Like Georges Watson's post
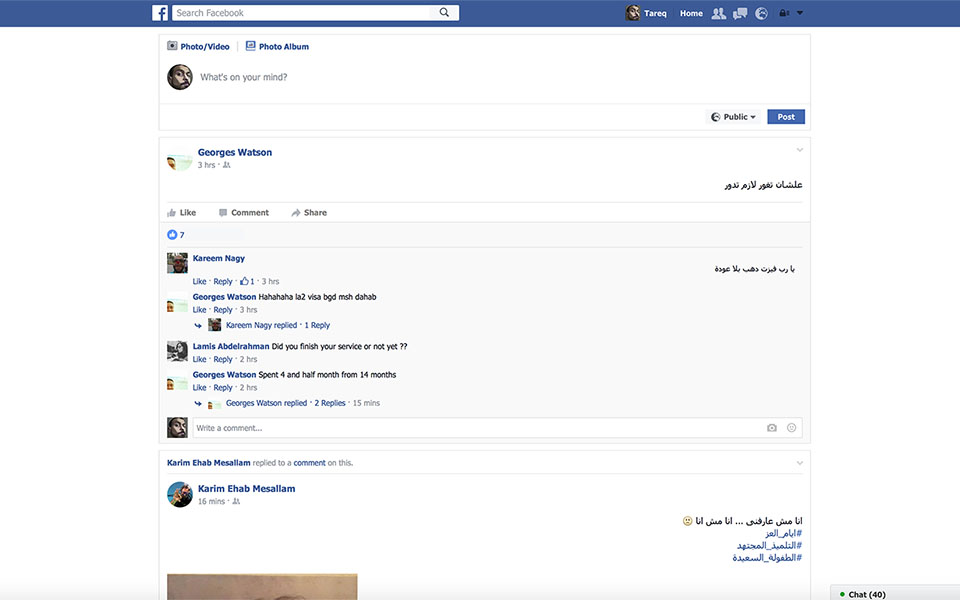 181,212
